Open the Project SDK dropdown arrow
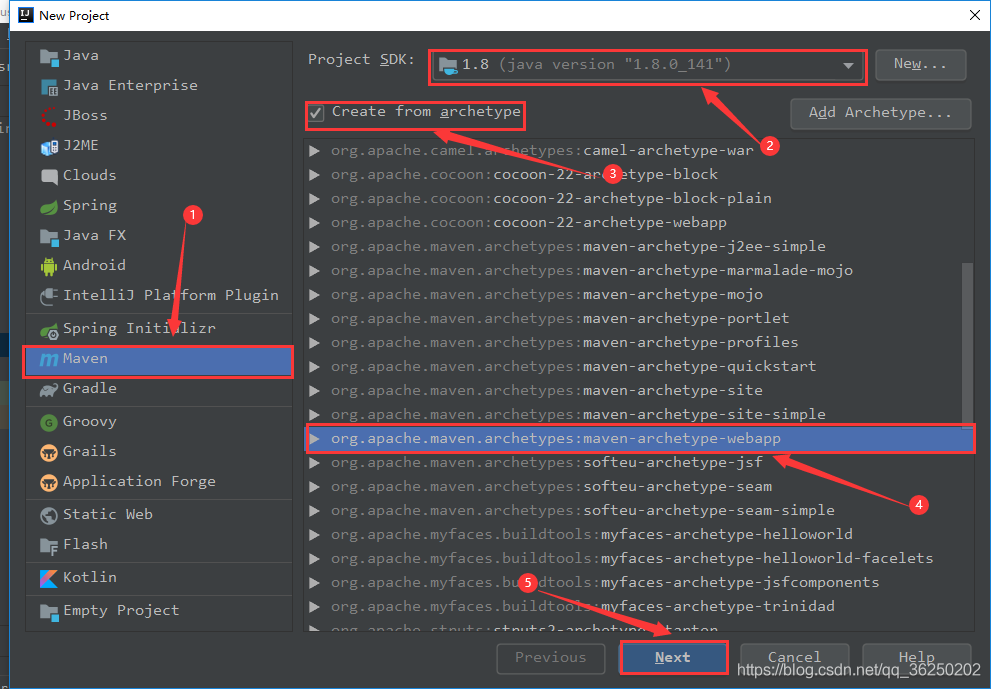The image size is (991, 689). pyautogui.click(x=848, y=65)
